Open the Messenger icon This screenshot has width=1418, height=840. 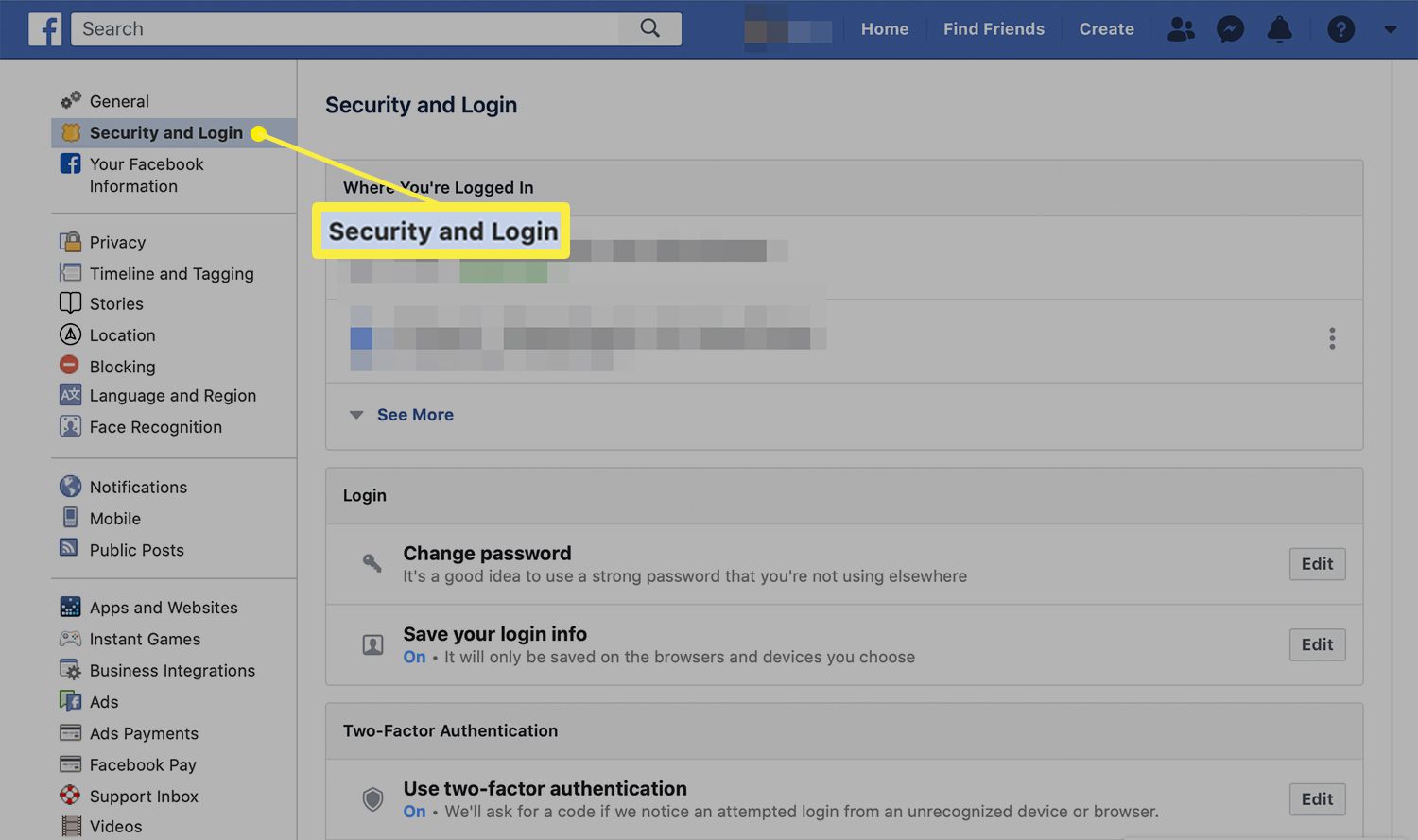click(x=1230, y=29)
